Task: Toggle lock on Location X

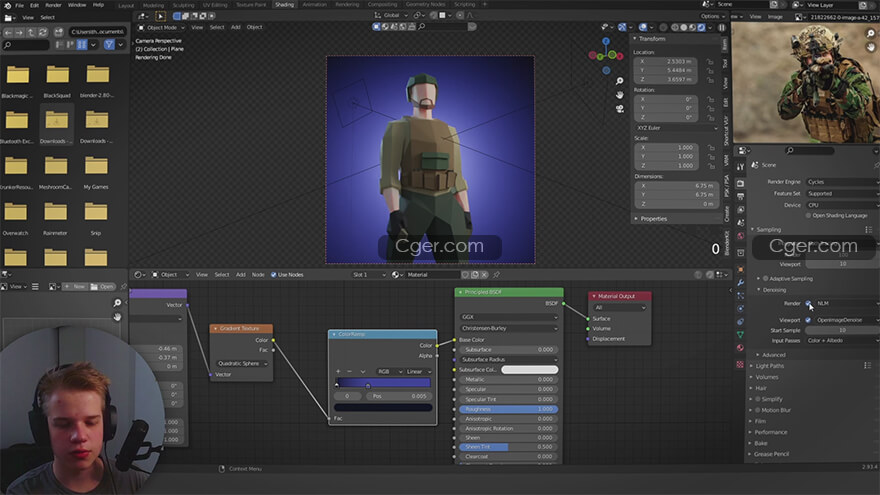Action: coord(710,61)
